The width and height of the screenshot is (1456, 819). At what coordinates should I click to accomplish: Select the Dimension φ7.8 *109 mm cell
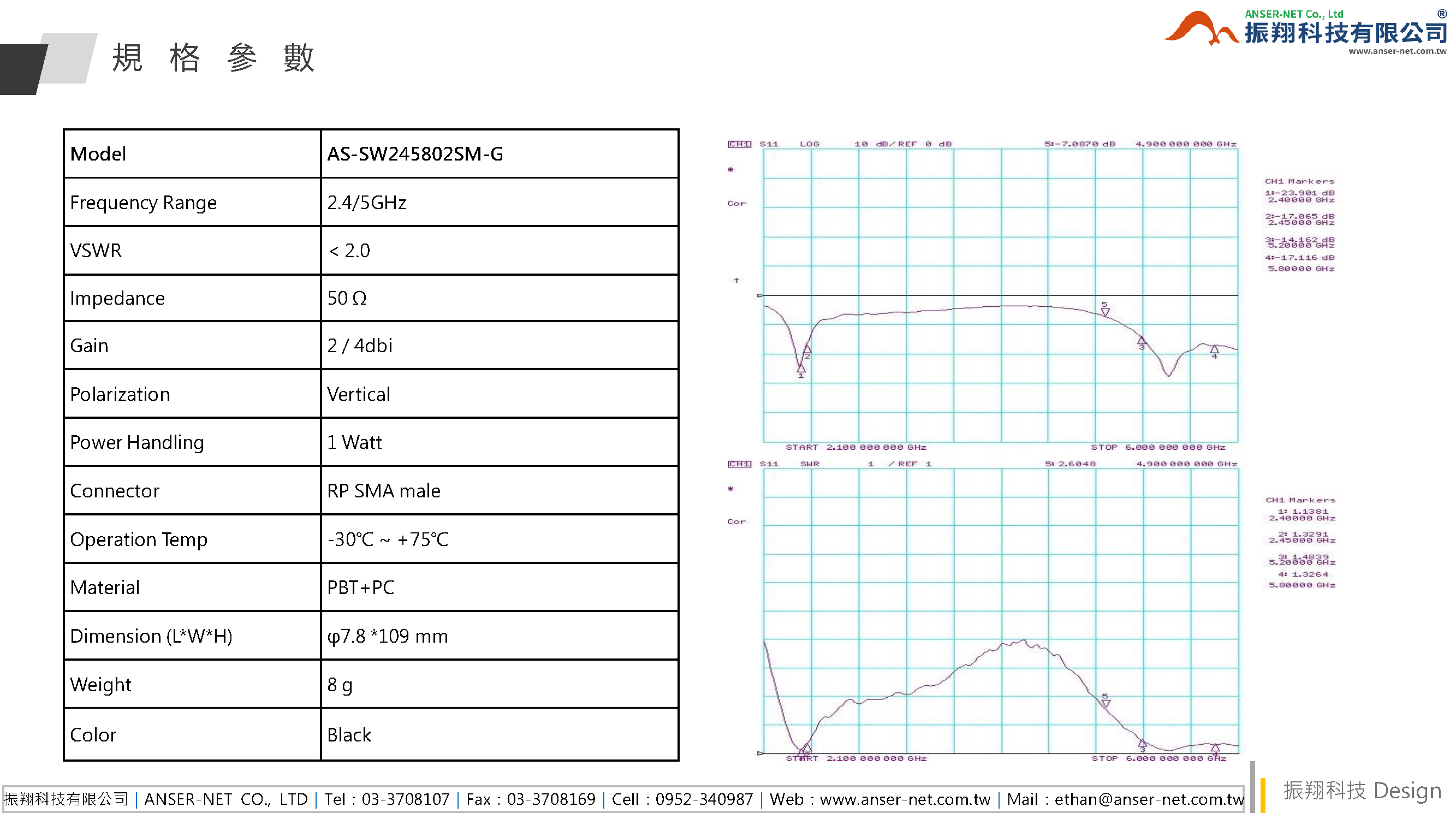tap(387, 636)
